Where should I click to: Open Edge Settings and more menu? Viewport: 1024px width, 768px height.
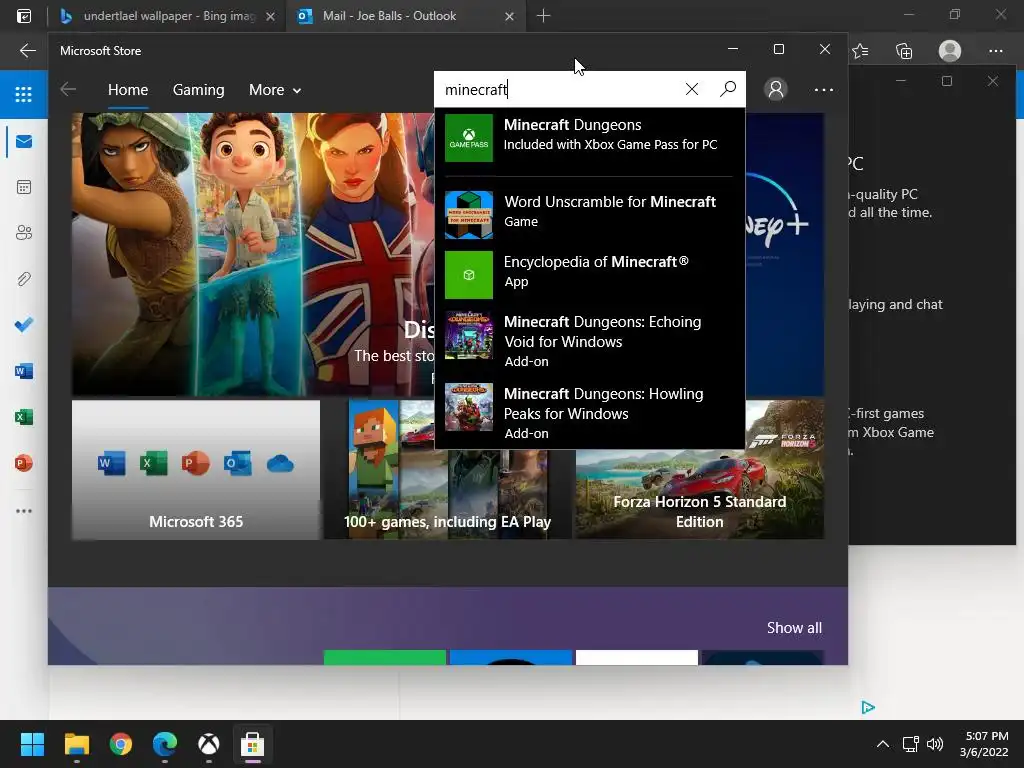995,51
